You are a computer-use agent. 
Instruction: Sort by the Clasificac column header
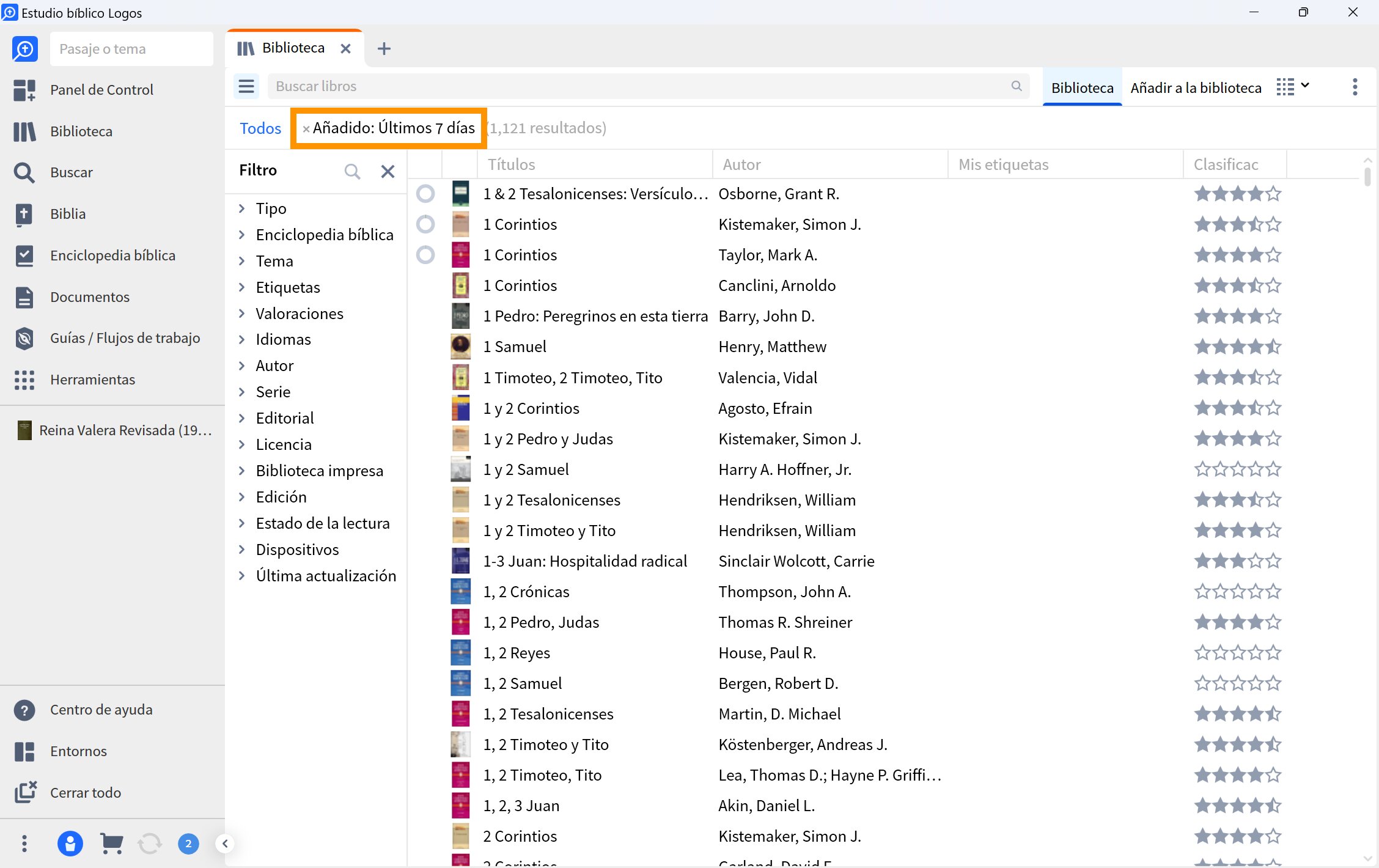pos(1235,164)
